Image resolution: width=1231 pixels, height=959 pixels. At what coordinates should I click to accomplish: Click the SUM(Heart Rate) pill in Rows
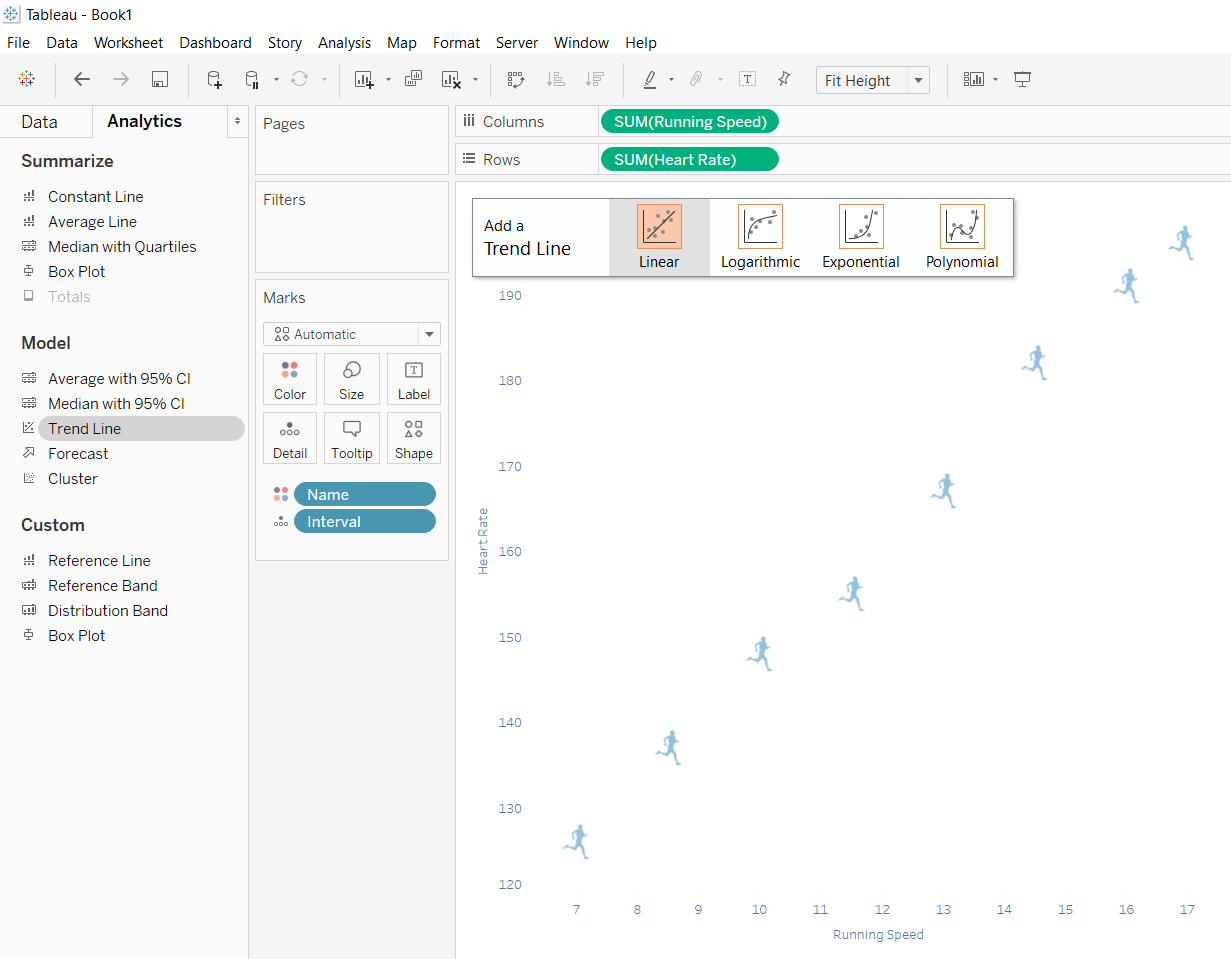click(x=688, y=160)
